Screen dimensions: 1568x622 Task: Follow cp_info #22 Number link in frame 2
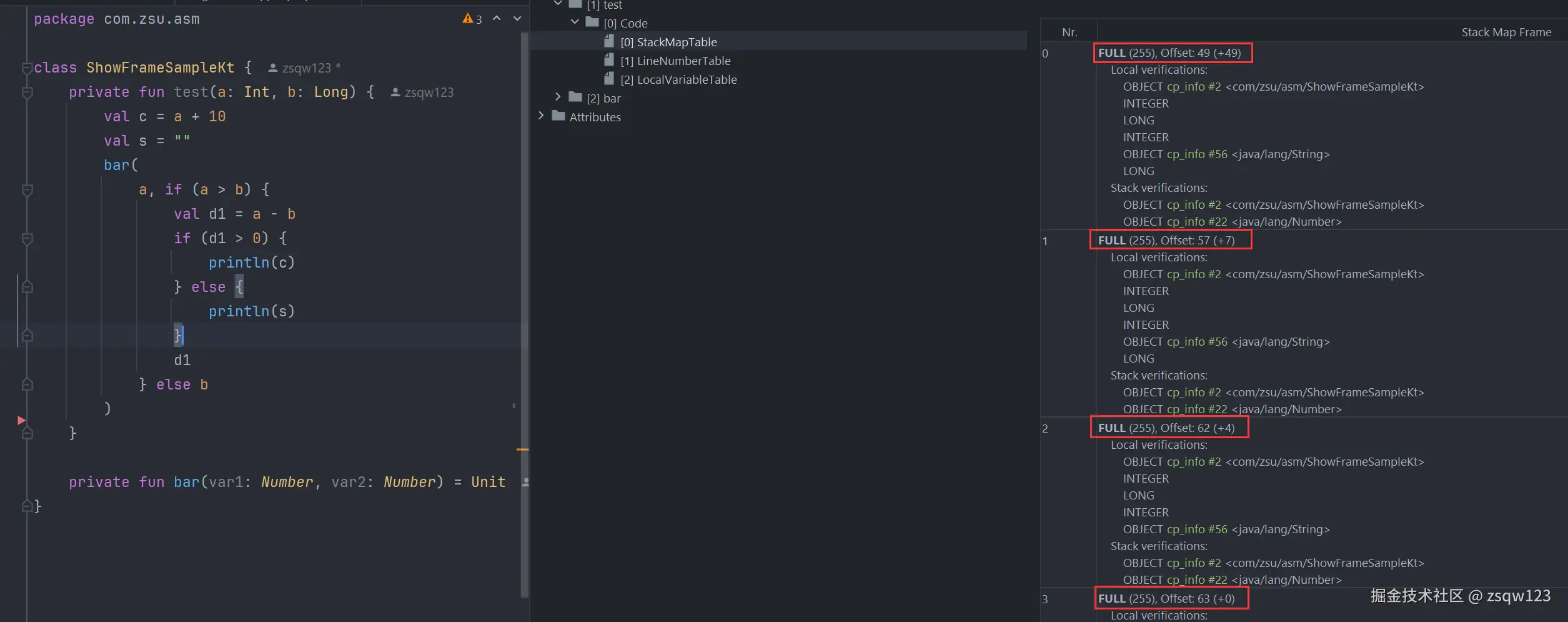(1197, 580)
